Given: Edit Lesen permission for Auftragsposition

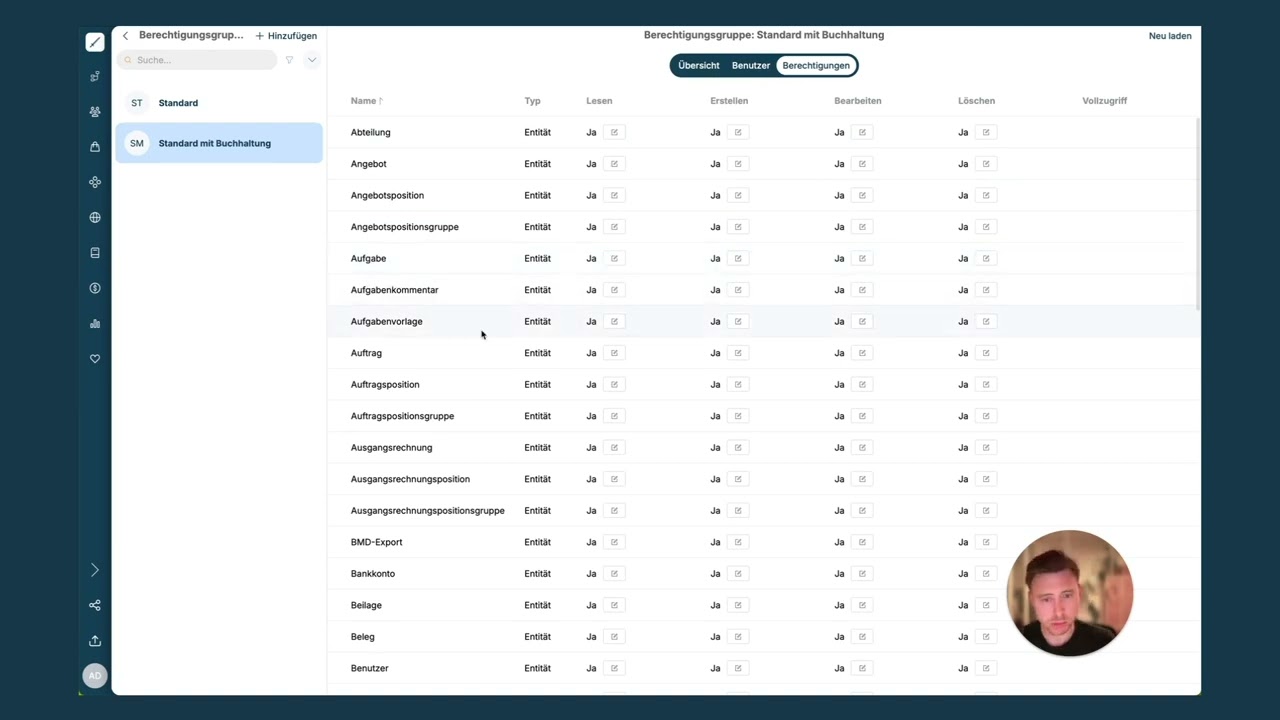Looking at the screenshot, I should pyautogui.click(x=614, y=384).
